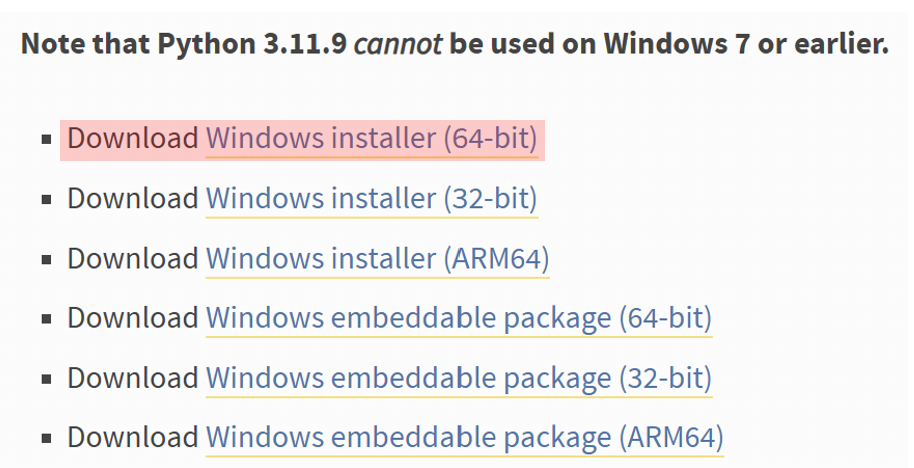
Task: Click the bullet beside embeddable package (64-bit)
Action: 47,320
